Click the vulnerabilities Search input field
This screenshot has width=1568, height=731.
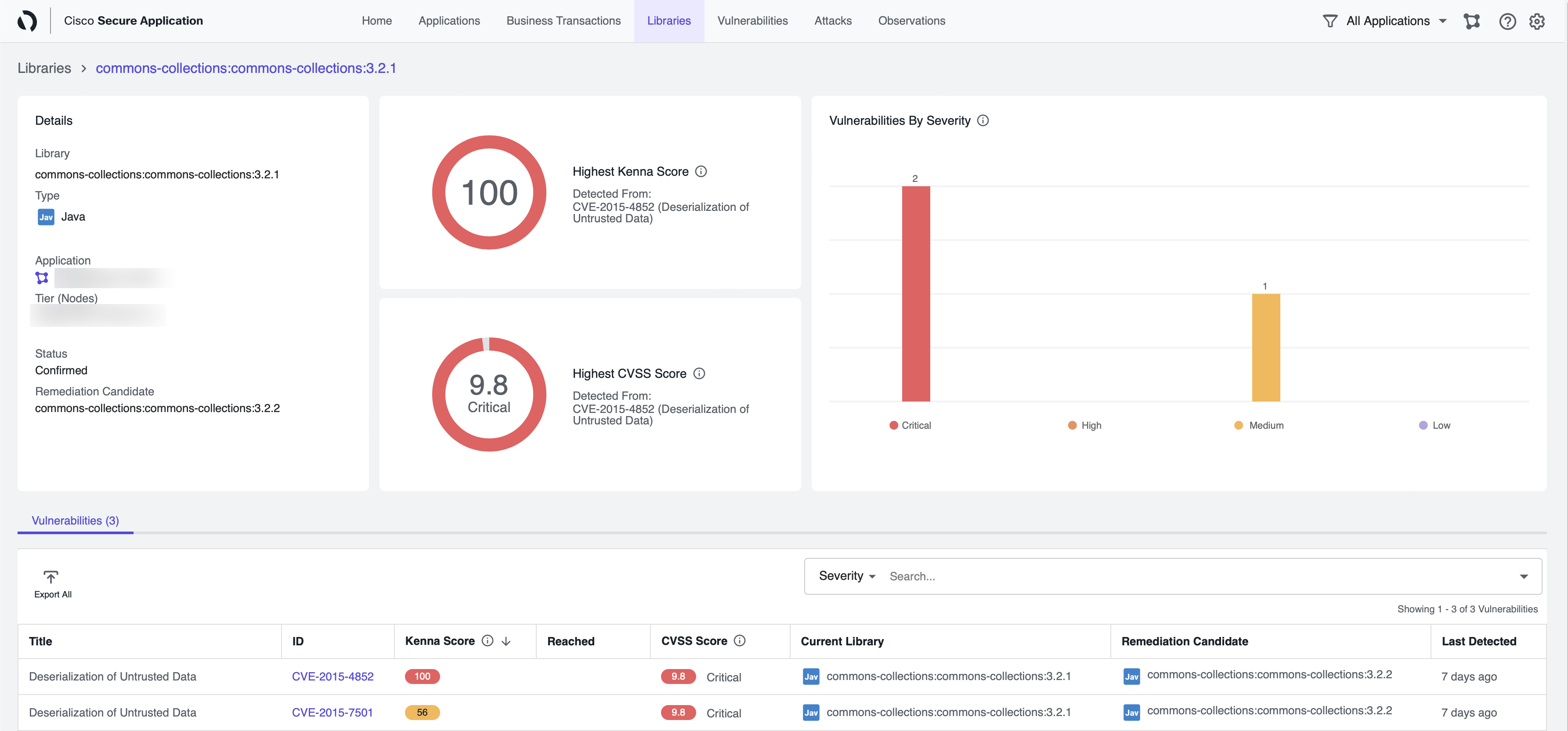pos(1196,576)
